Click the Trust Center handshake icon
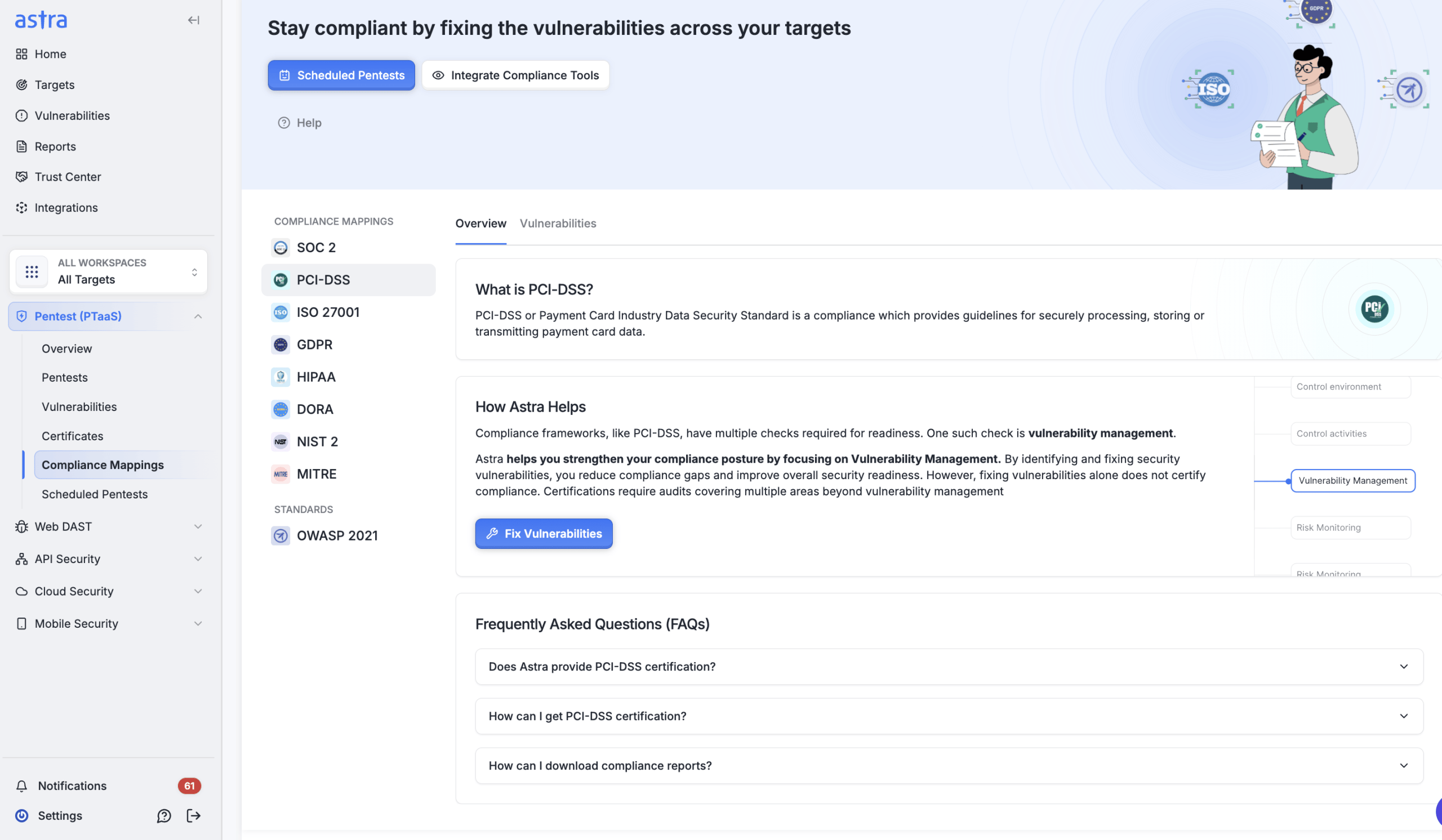The image size is (1442, 840). point(22,177)
